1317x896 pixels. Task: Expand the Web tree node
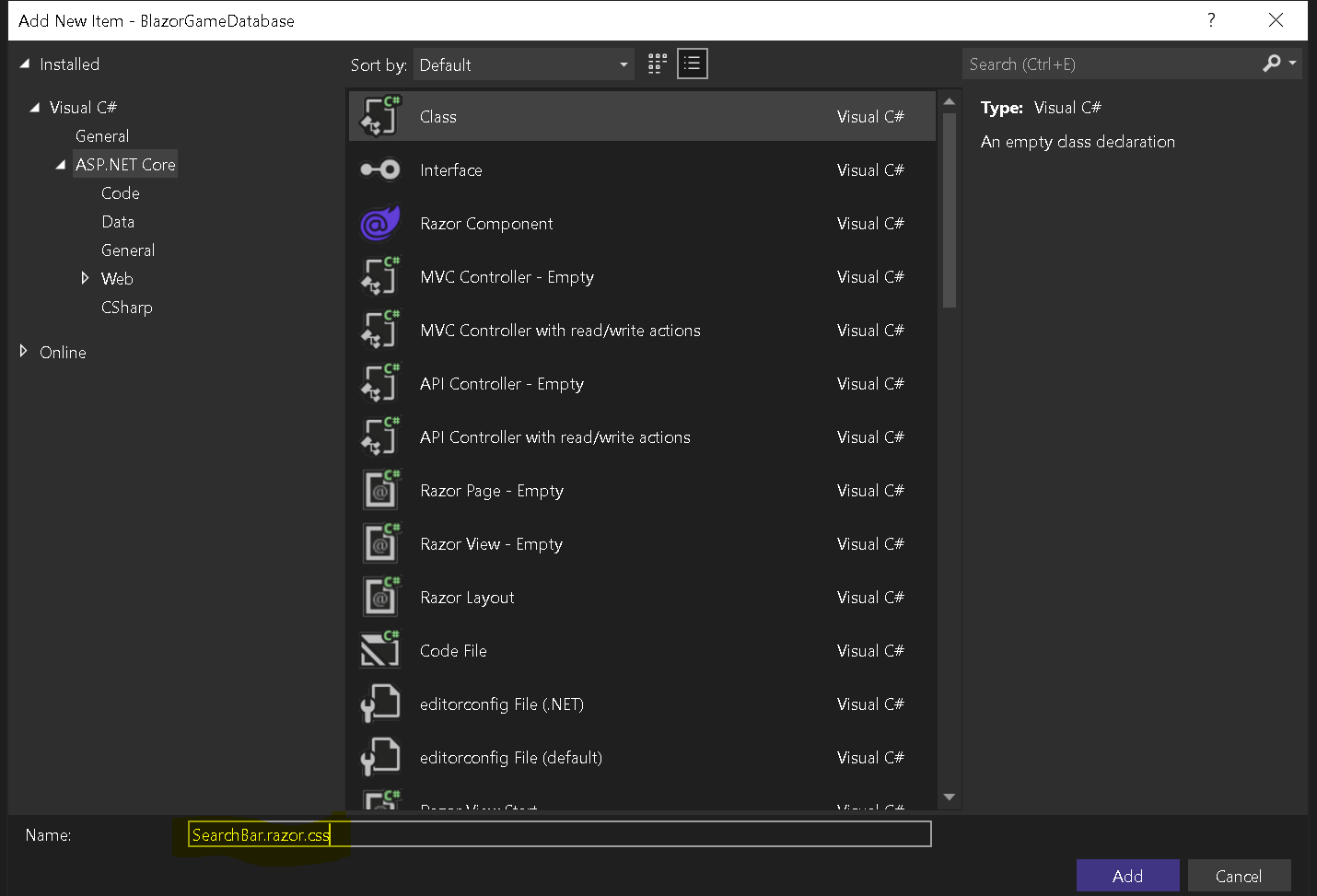[85, 278]
